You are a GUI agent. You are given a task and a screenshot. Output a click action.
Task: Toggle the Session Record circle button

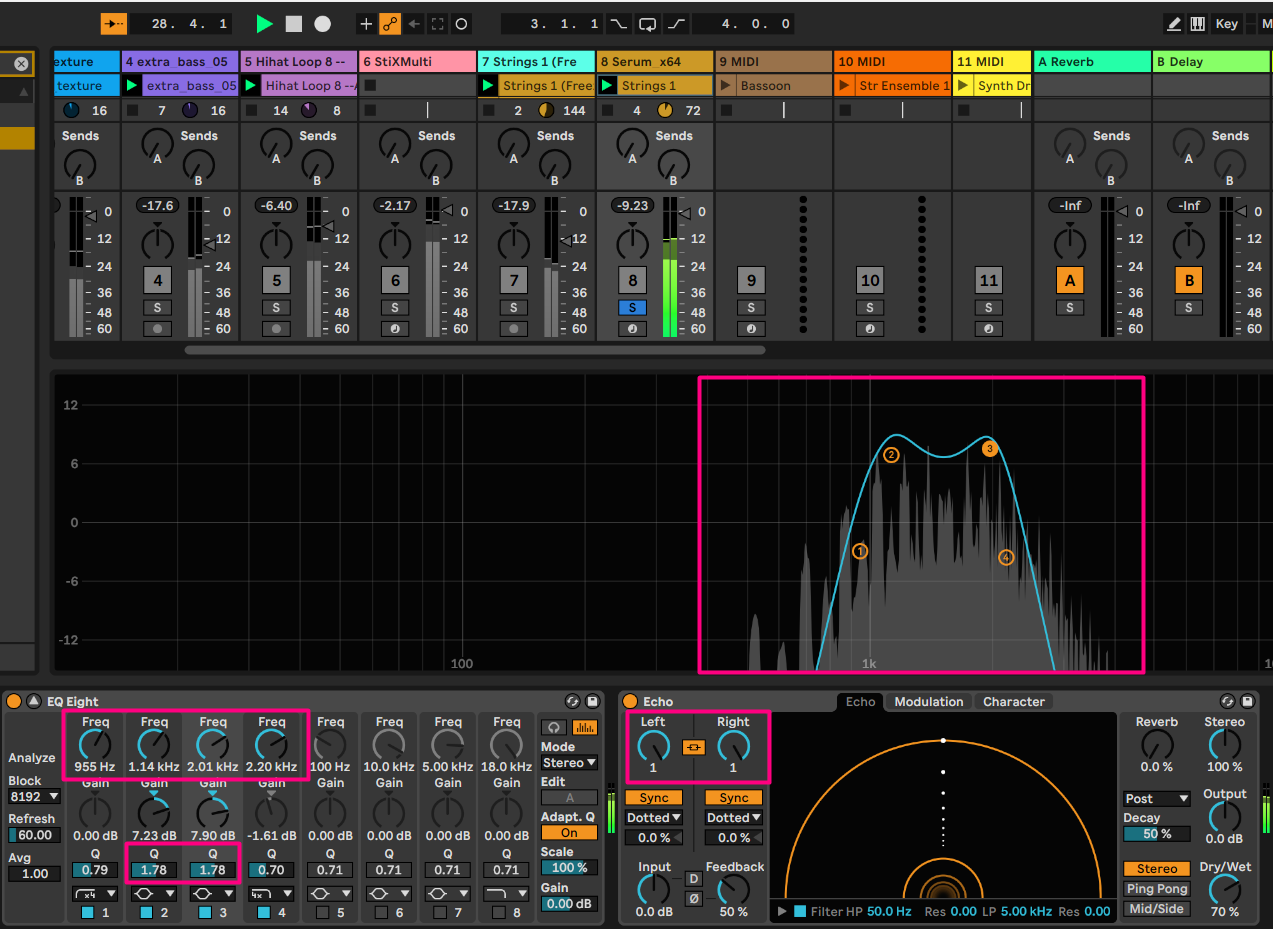pos(461,23)
